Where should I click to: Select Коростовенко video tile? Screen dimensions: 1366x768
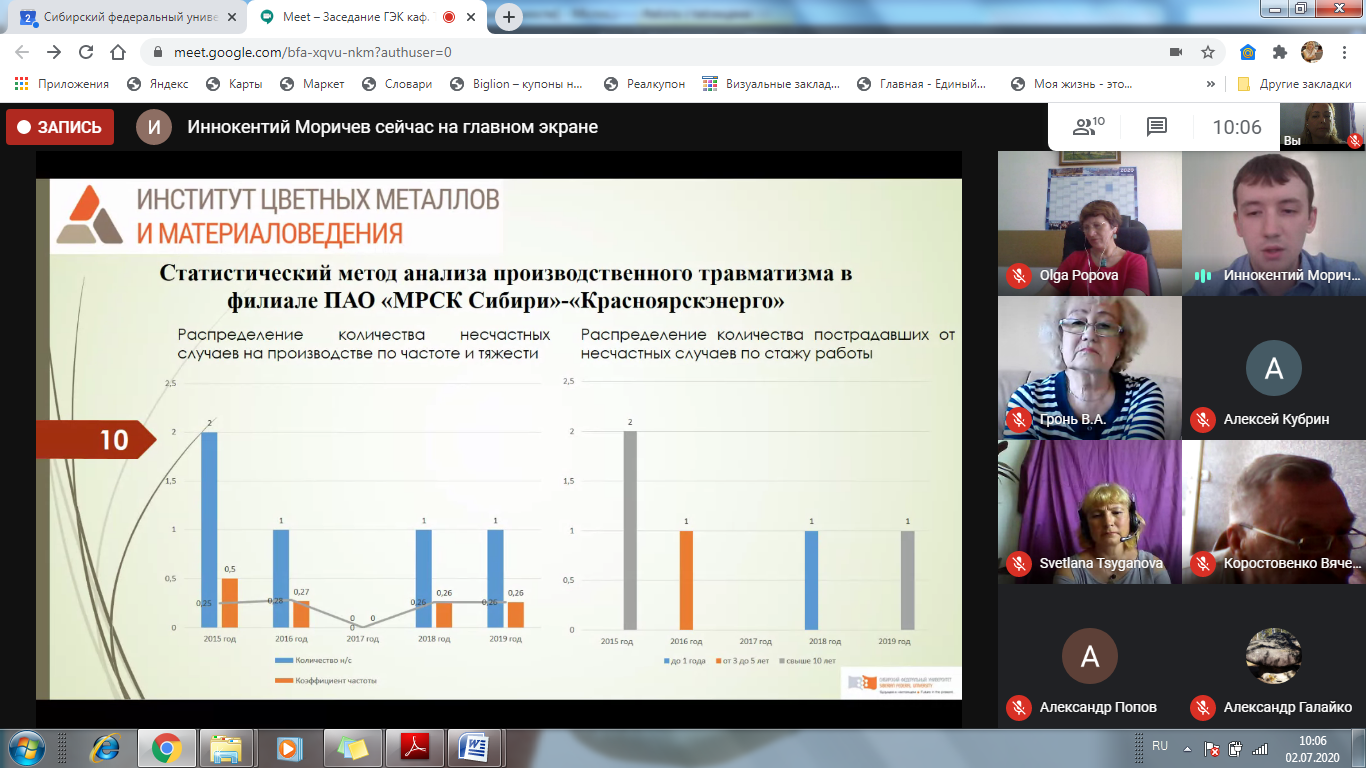click(x=1274, y=511)
